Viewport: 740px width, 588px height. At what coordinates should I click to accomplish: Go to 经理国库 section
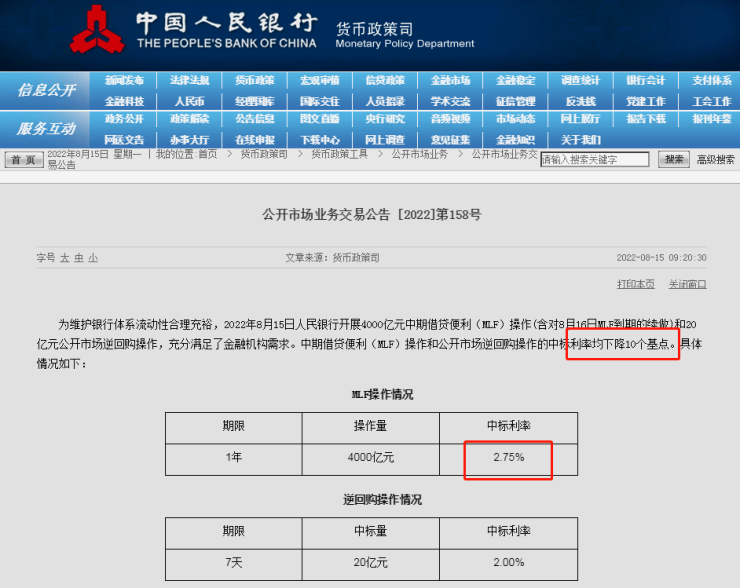(x=255, y=101)
